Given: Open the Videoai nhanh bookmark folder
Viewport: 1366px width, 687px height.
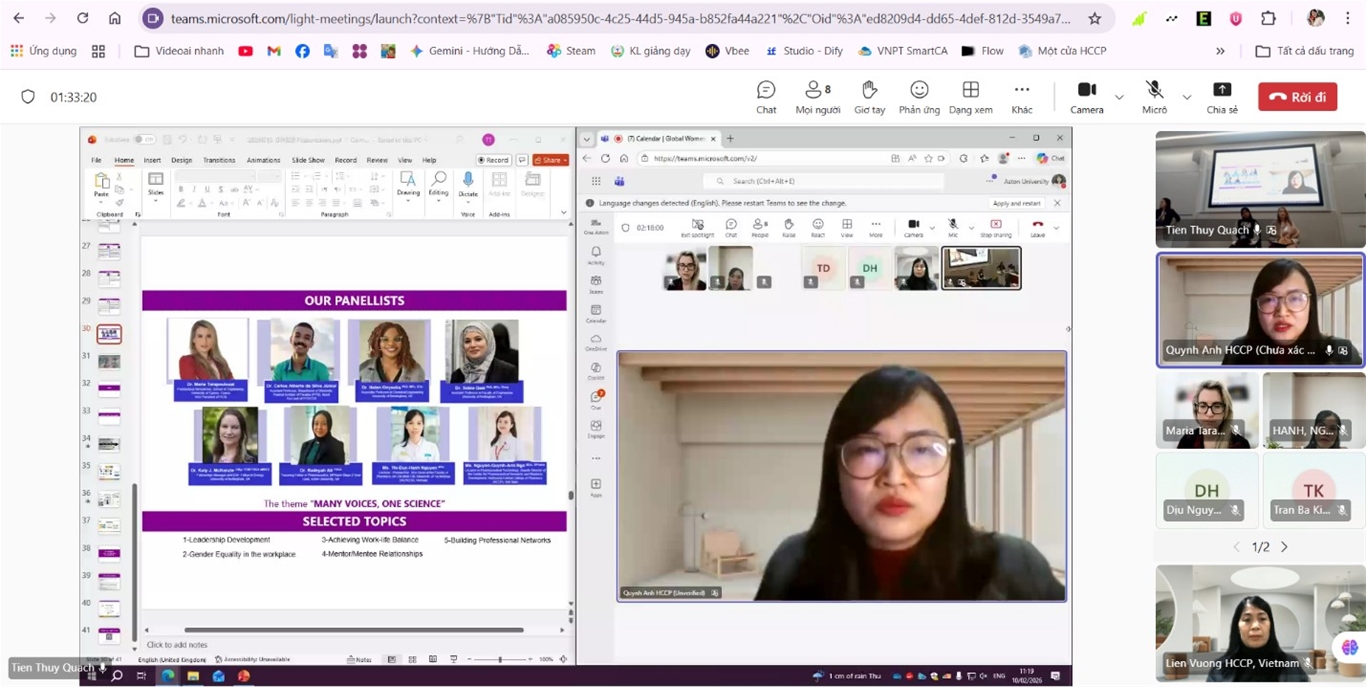Looking at the screenshot, I should pyautogui.click(x=179, y=51).
